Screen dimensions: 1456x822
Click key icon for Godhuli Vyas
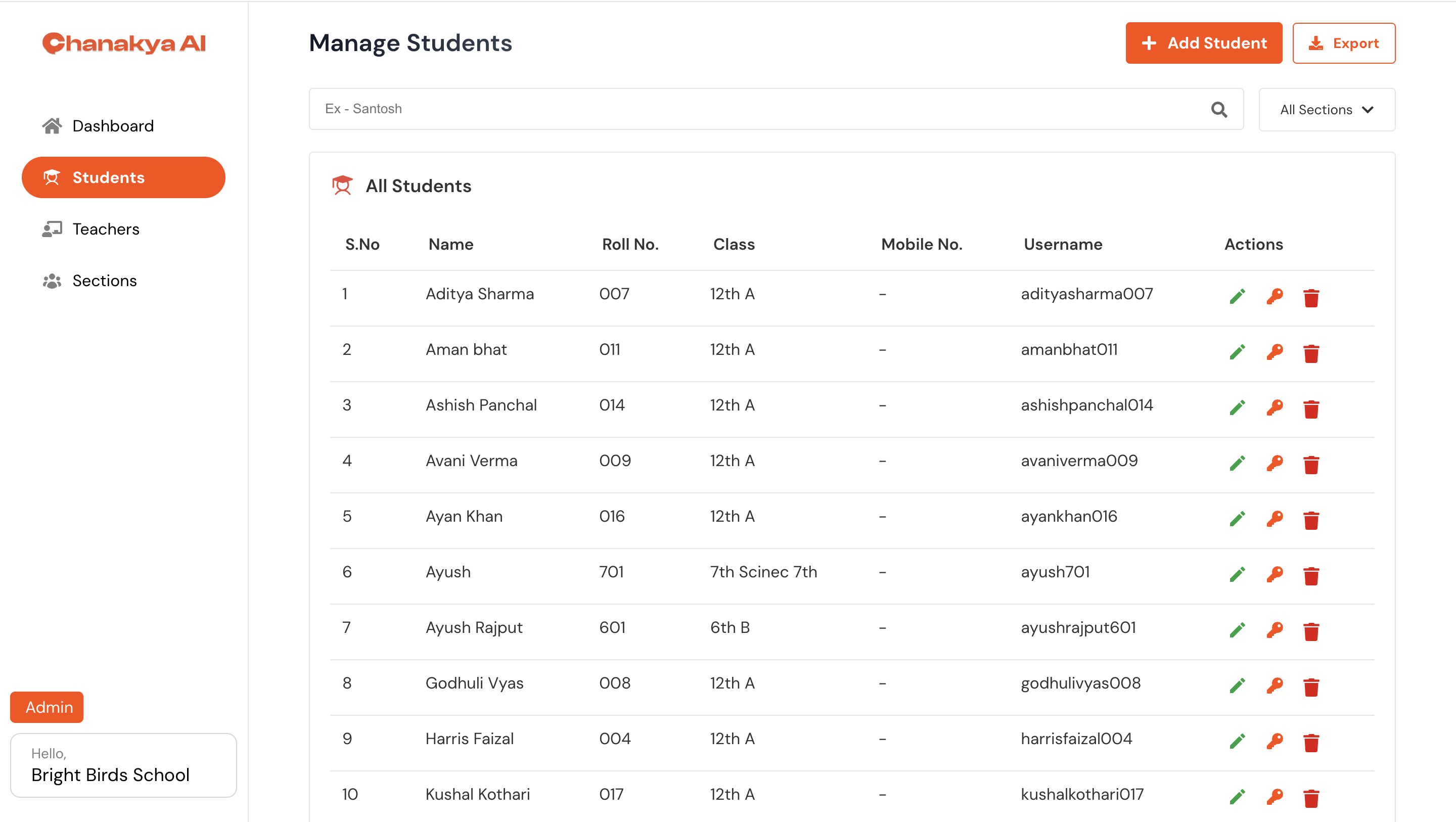pyautogui.click(x=1275, y=685)
